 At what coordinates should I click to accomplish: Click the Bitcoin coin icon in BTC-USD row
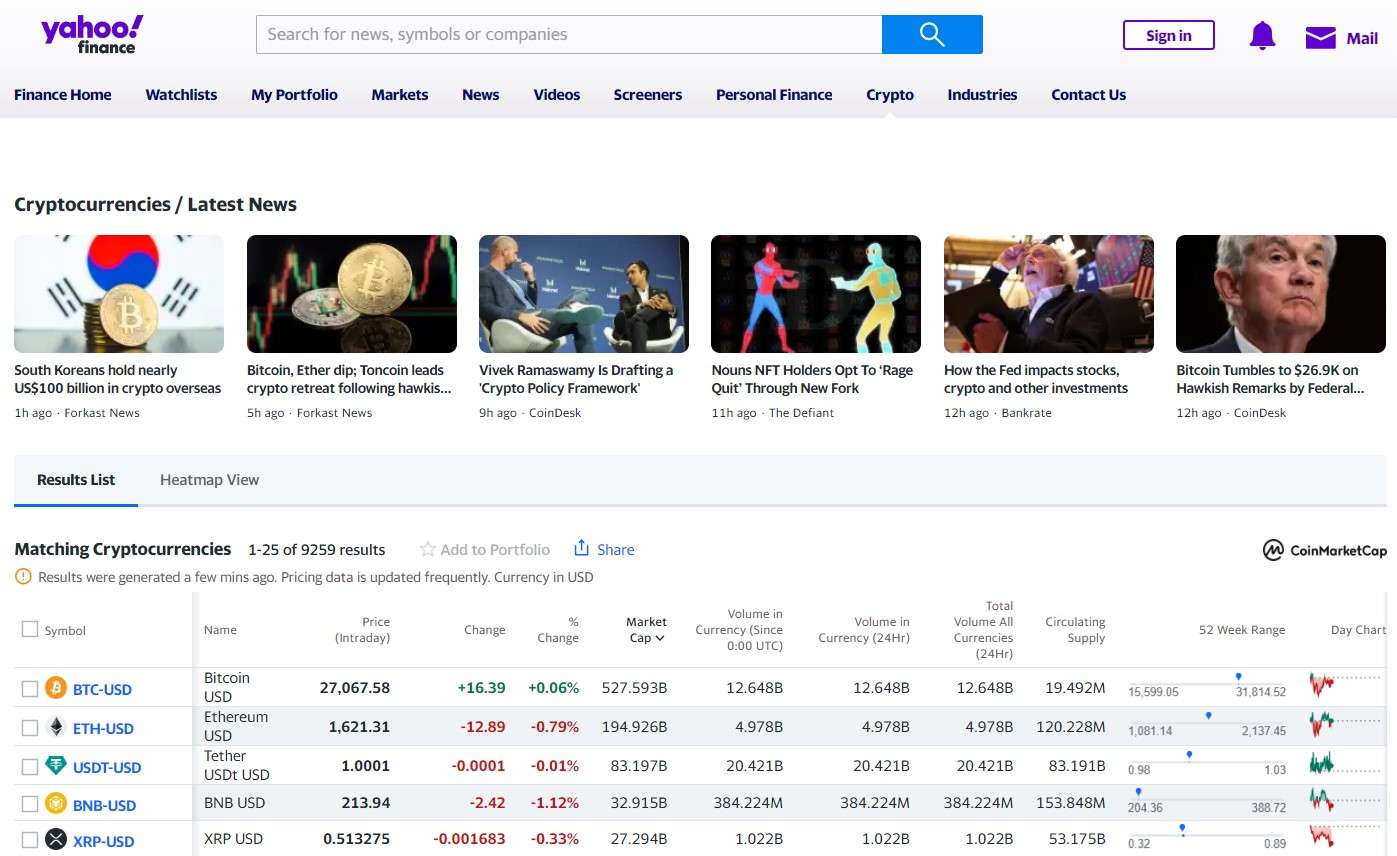point(55,688)
